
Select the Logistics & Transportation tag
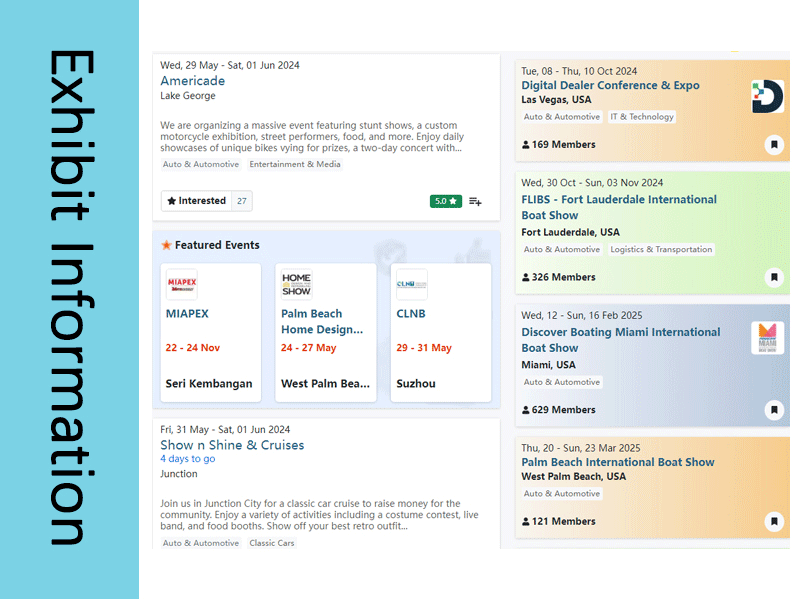[661, 249]
